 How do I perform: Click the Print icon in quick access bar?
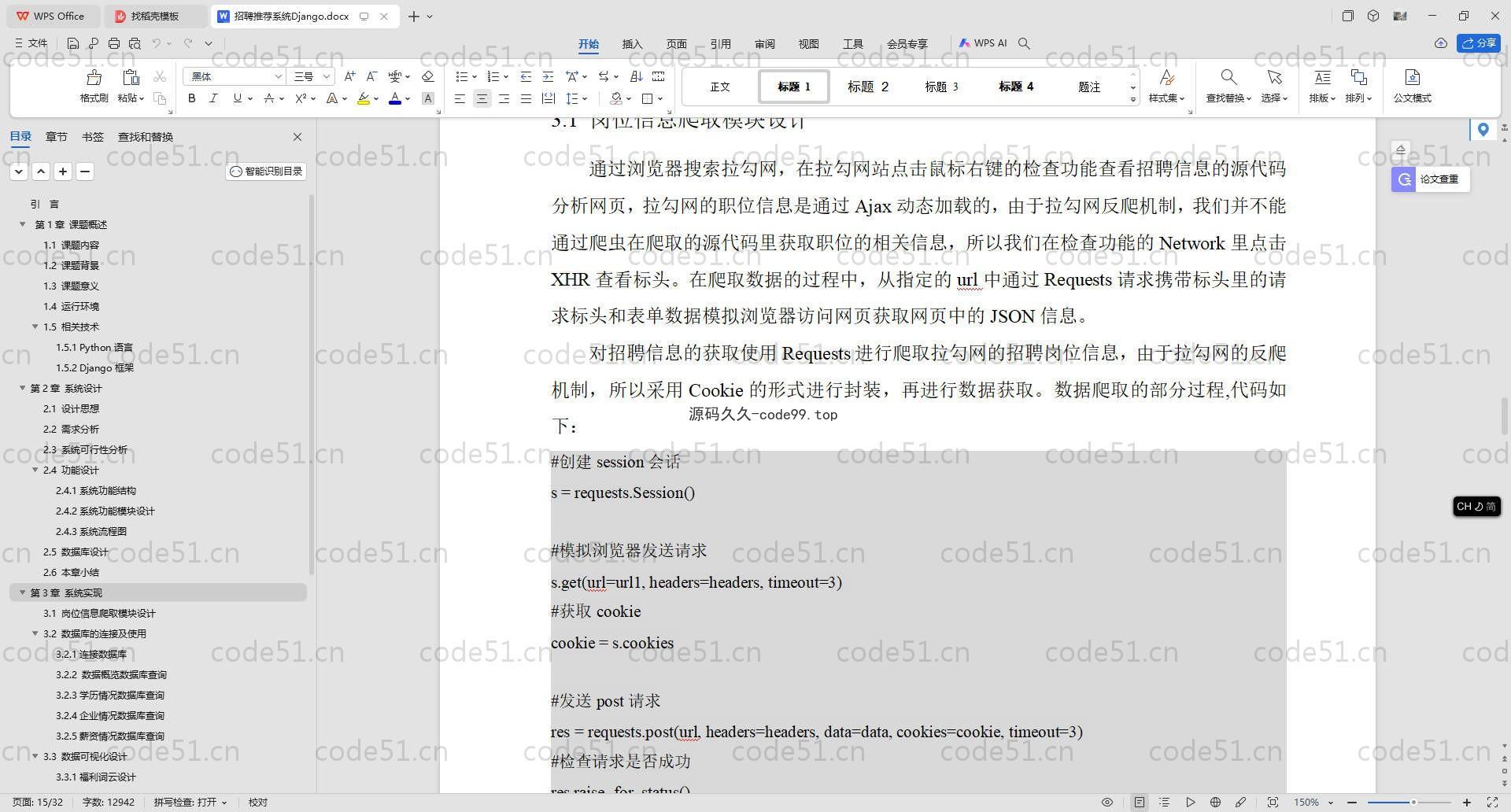(x=114, y=43)
